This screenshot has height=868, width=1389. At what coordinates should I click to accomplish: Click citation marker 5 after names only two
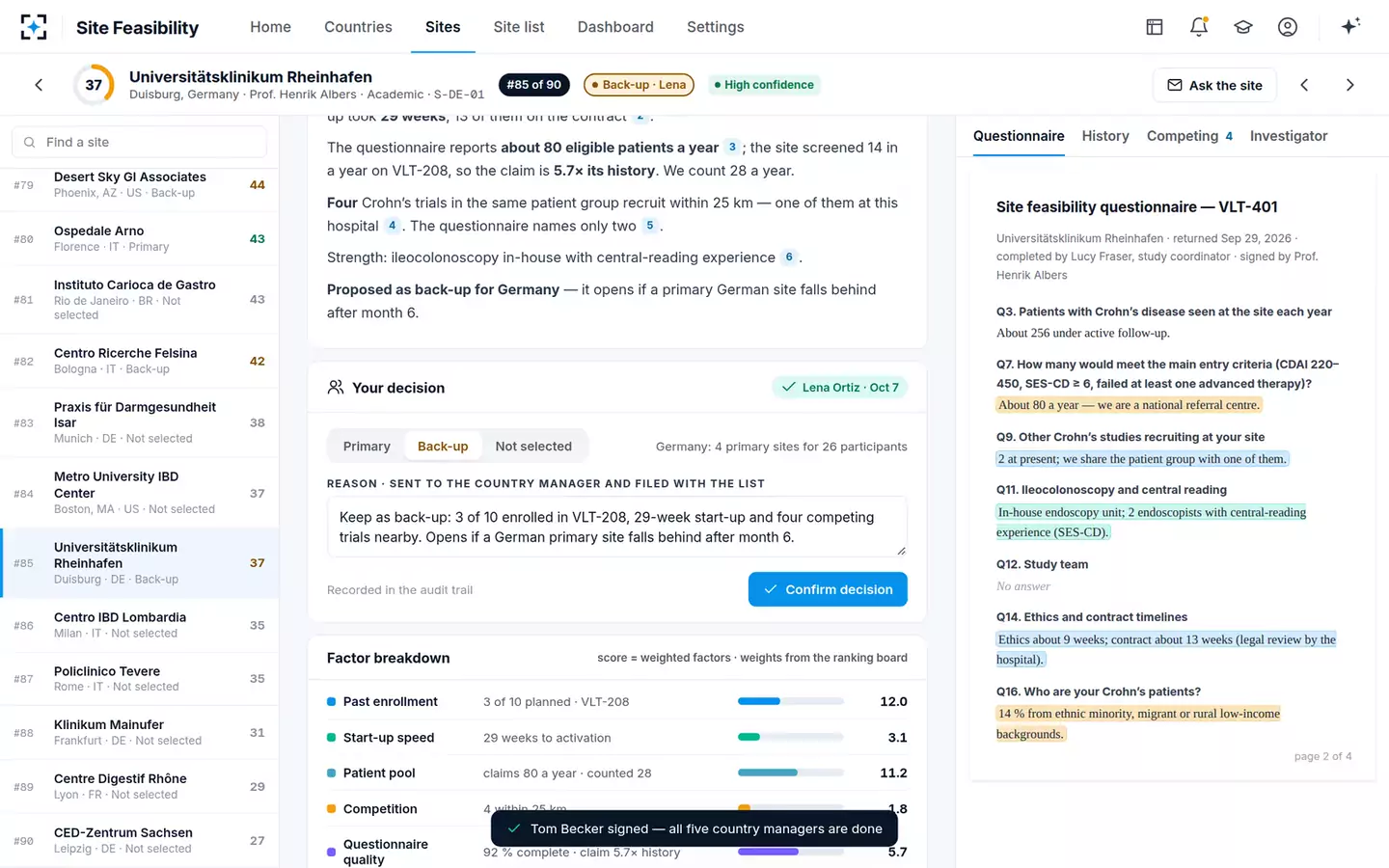tap(649, 225)
